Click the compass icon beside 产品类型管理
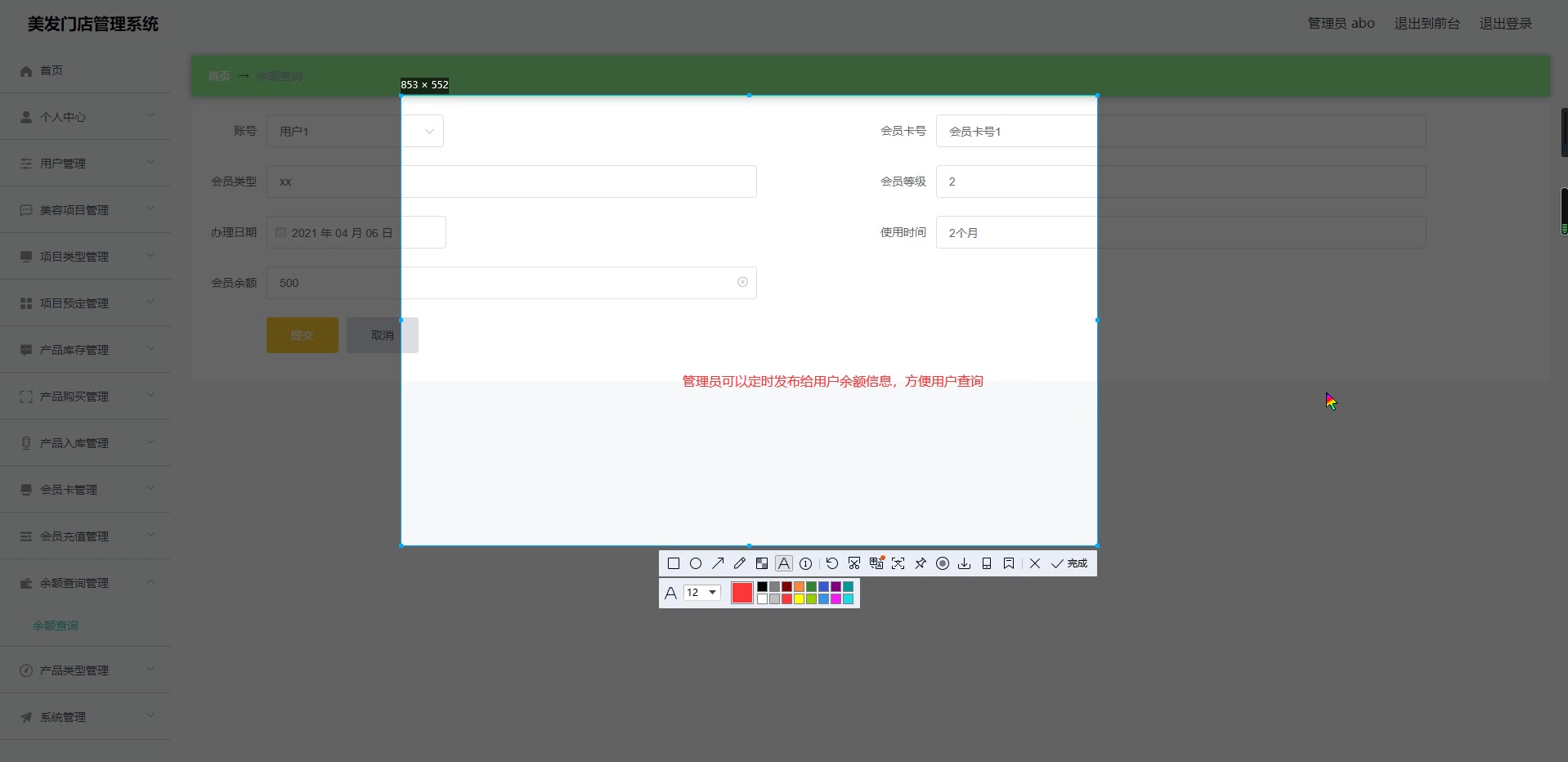The width and height of the screenshot is (1568, 762). [26, 670]
